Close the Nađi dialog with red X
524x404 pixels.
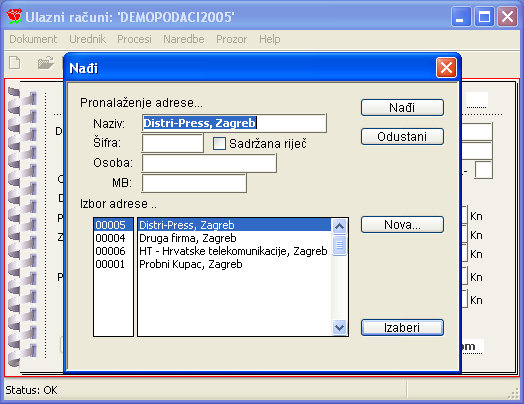(446, 68)
